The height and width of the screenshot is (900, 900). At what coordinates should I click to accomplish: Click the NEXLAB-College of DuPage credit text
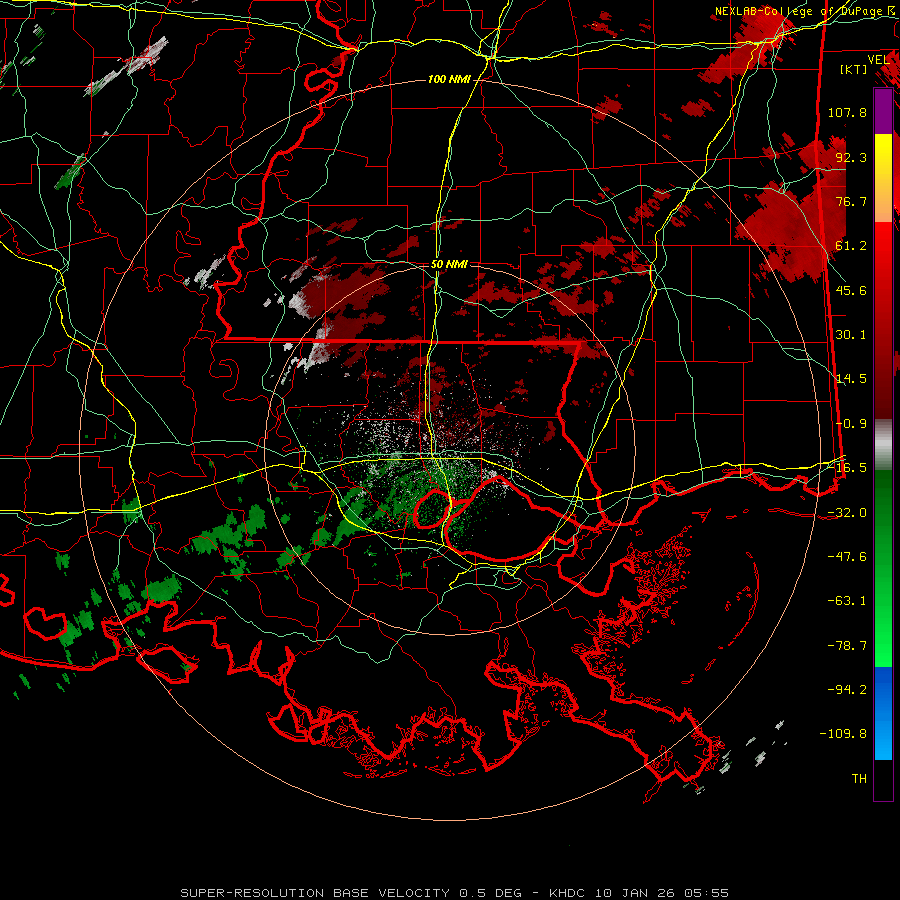(804, 11)
